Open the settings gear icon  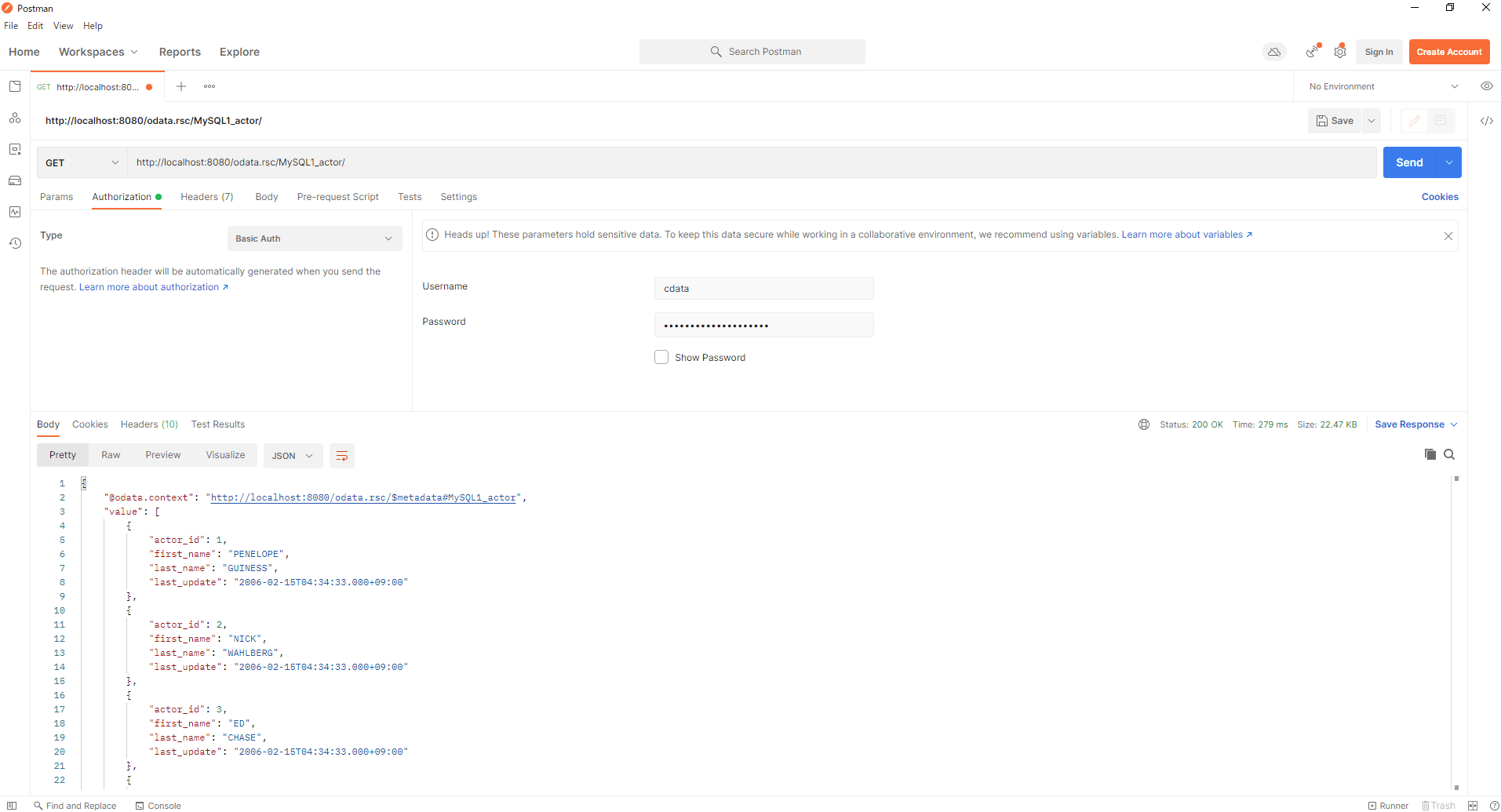(x=1340, y=52)
